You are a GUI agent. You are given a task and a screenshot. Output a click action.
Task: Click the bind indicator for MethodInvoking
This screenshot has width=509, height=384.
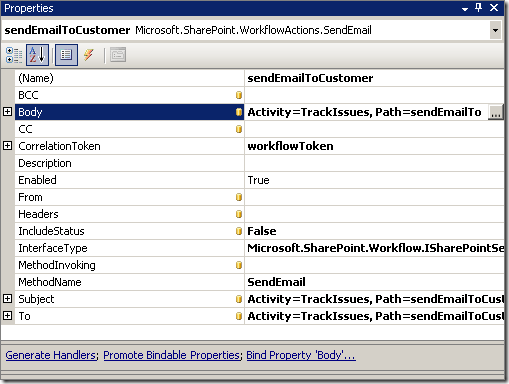tap(239, 265)
